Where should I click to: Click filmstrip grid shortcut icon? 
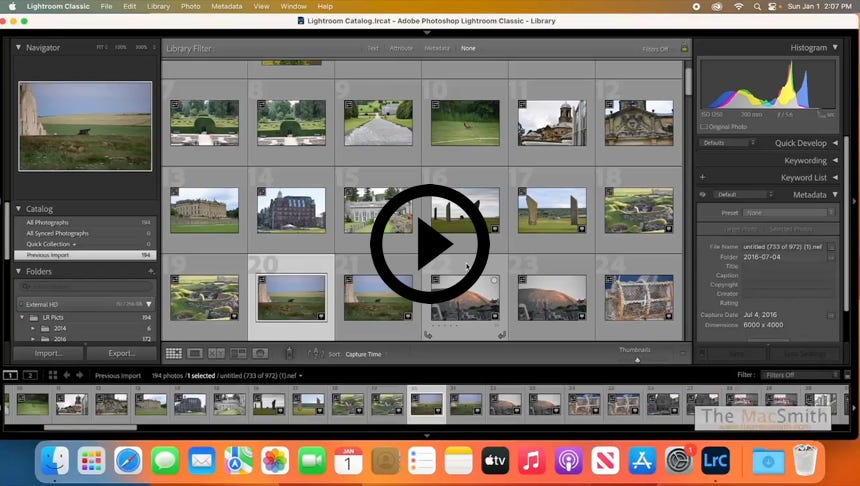(x=53, y=375)
